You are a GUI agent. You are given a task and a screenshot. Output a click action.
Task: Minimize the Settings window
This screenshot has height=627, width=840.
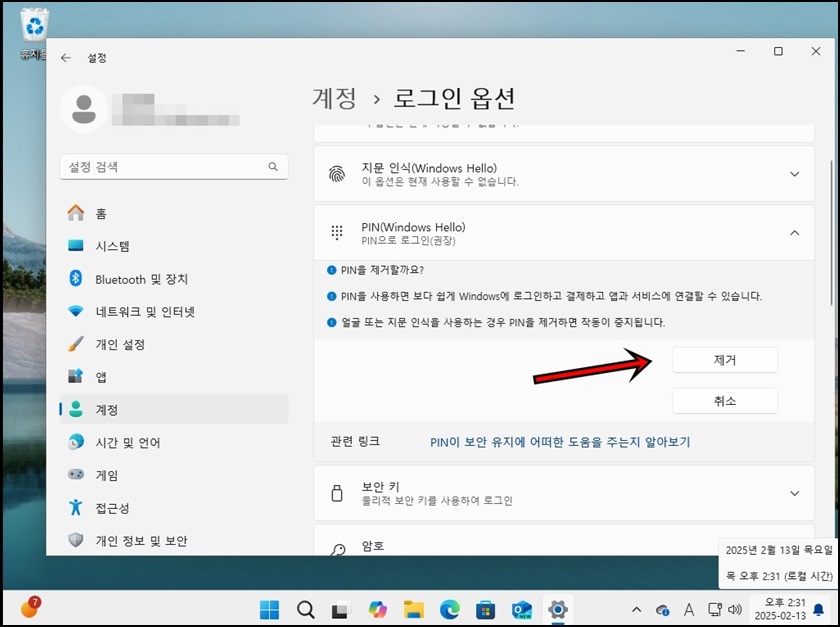pyautogui.click(x=741, y=51)
